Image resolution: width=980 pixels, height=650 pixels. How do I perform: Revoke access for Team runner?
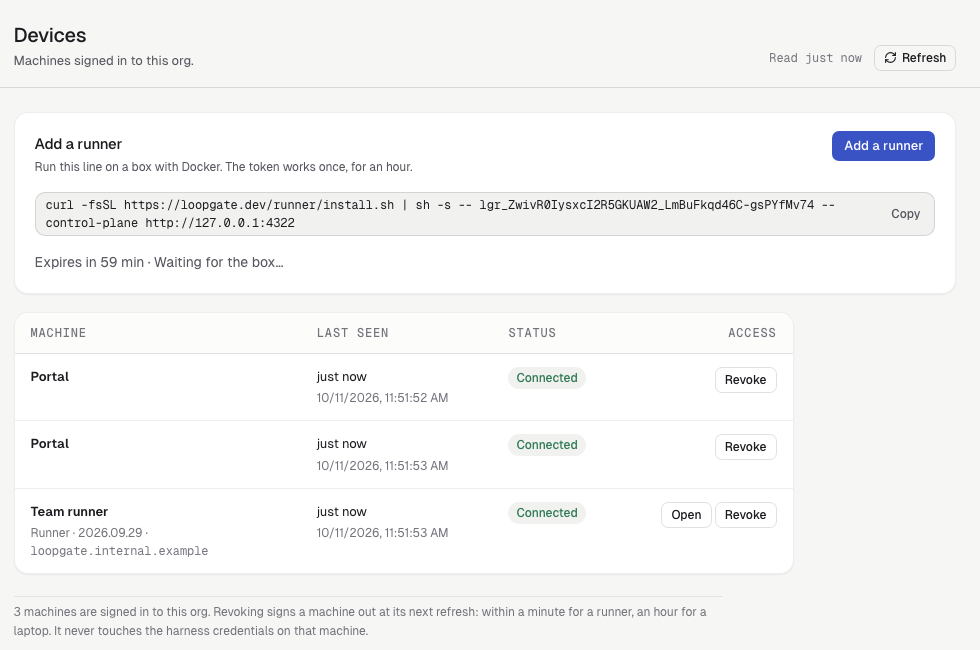[x=746, y=515]
